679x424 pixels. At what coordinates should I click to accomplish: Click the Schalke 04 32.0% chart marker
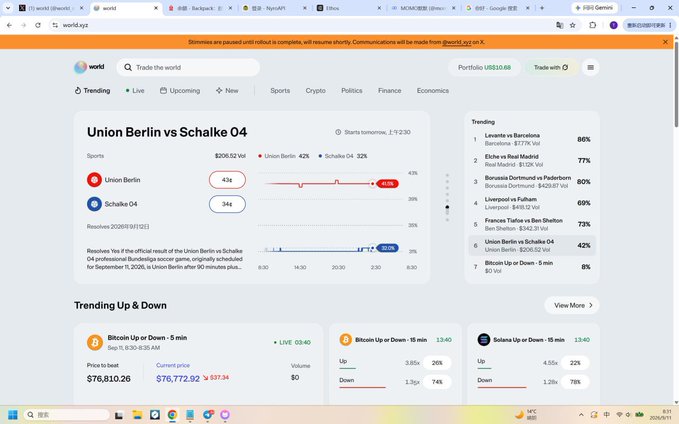pos(387,248)
